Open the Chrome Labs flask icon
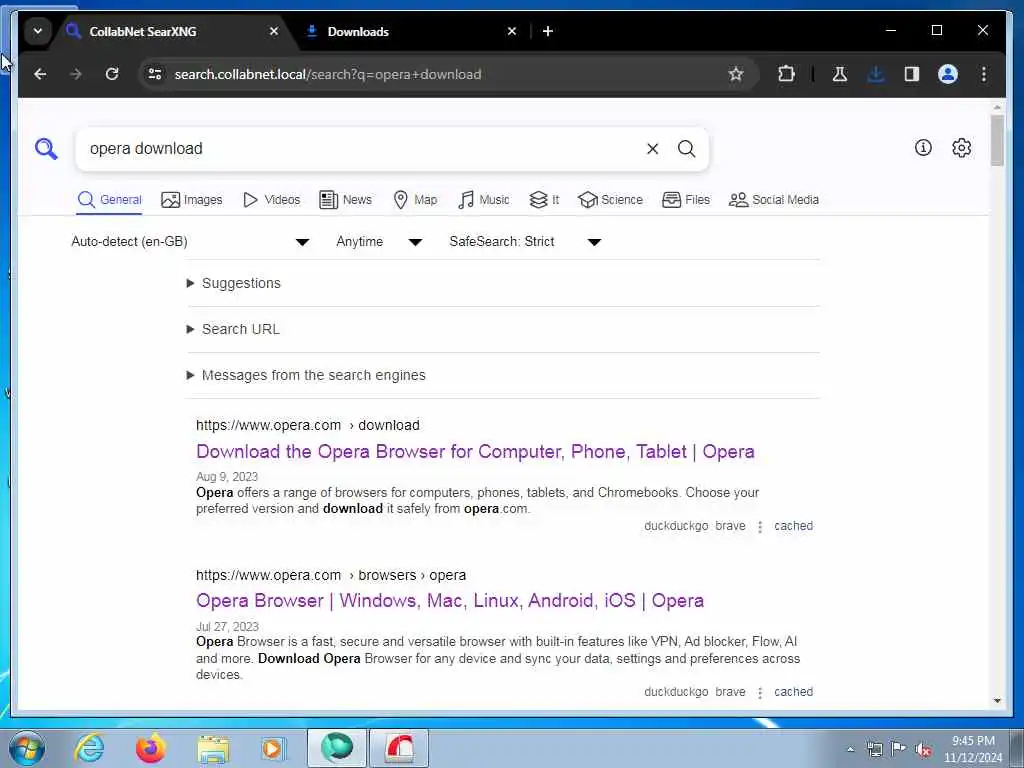Image resolution: width=1024 pixels, height=768 pixels. point(840,74)
